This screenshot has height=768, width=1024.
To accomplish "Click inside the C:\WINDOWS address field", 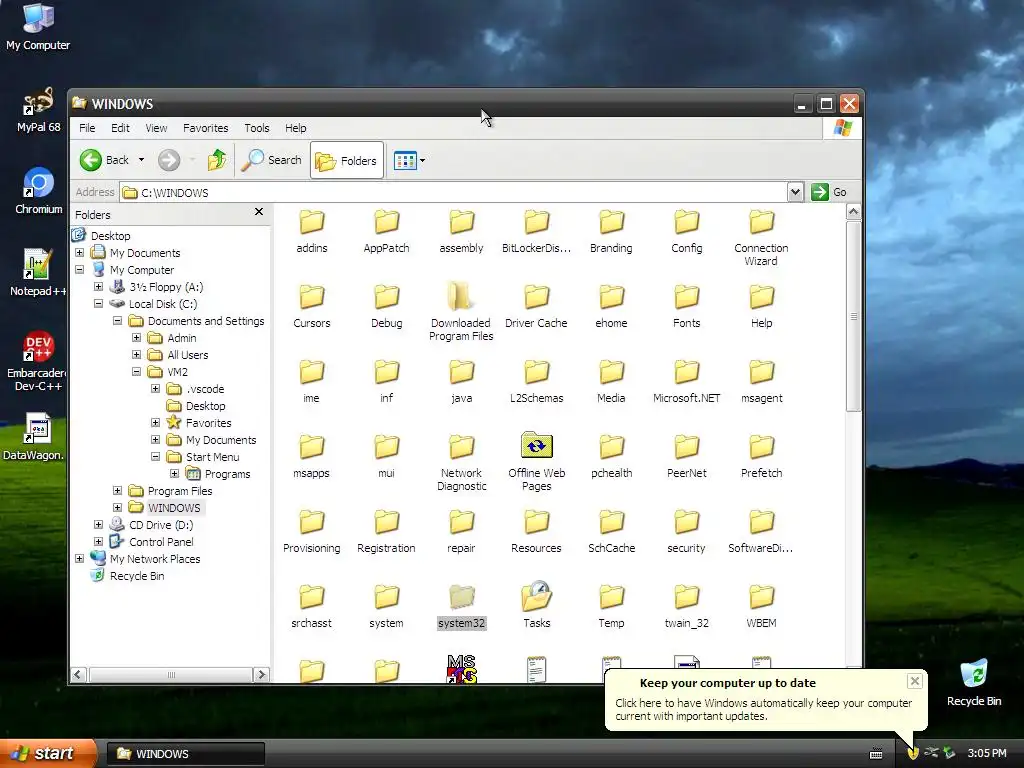I will point(454,192).
